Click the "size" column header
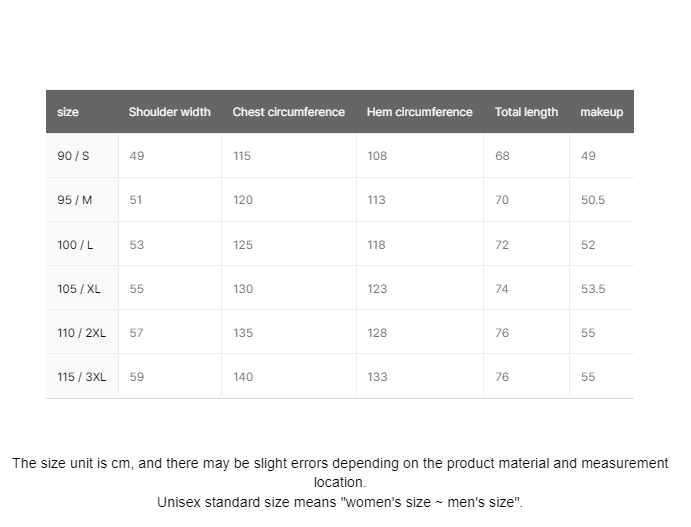 [x=68, y=112]
